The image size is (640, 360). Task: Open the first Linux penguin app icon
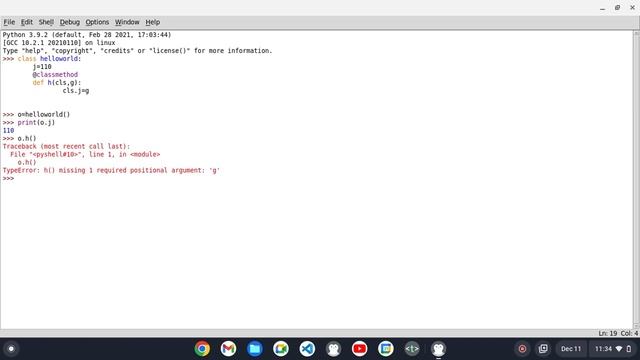[x=333, y=349]
